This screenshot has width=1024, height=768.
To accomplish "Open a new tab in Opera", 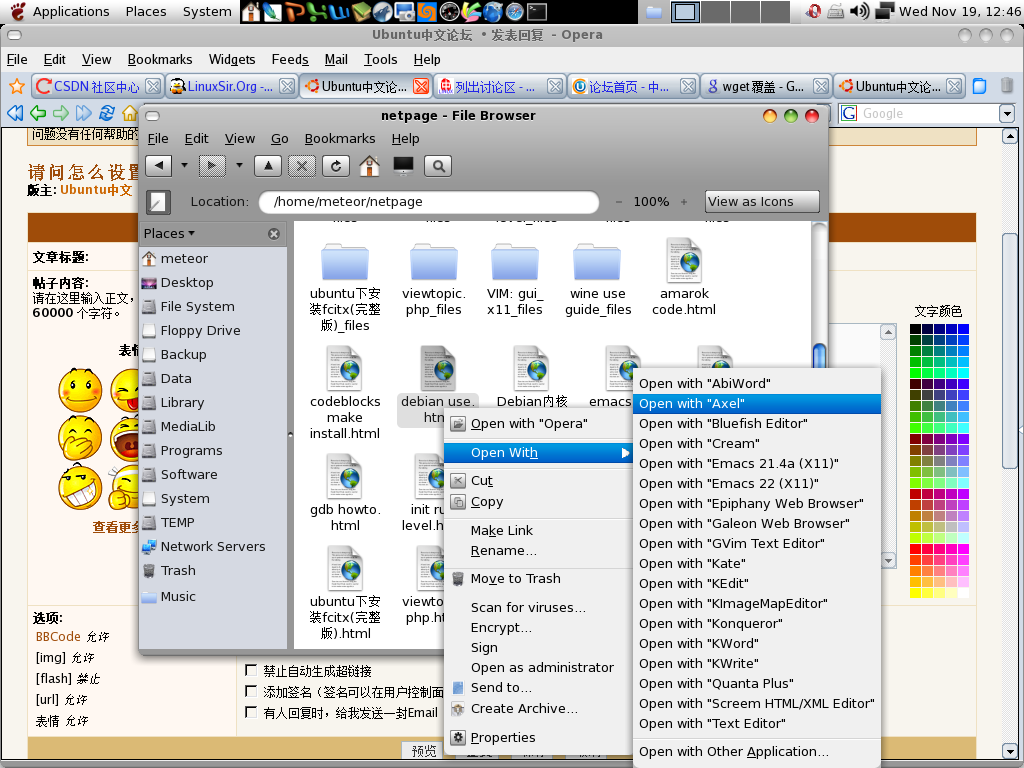I will point(979,86).
